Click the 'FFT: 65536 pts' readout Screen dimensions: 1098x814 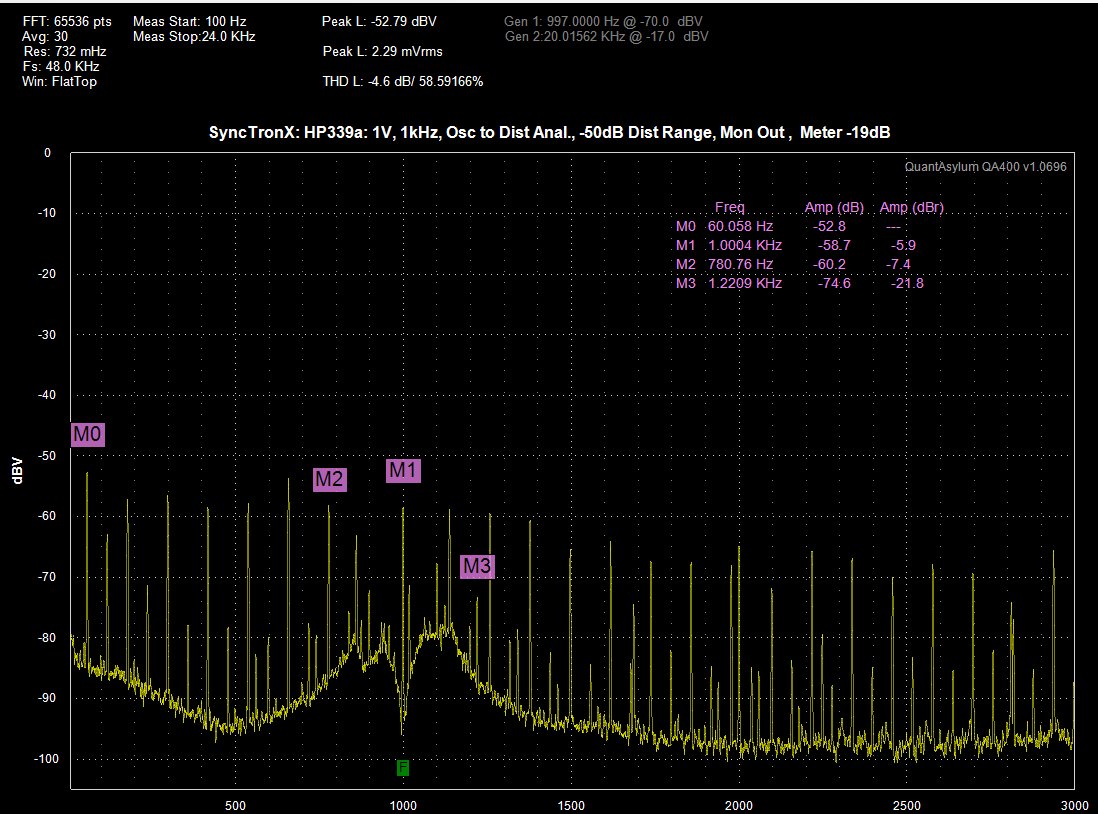(x=67, y=22)
